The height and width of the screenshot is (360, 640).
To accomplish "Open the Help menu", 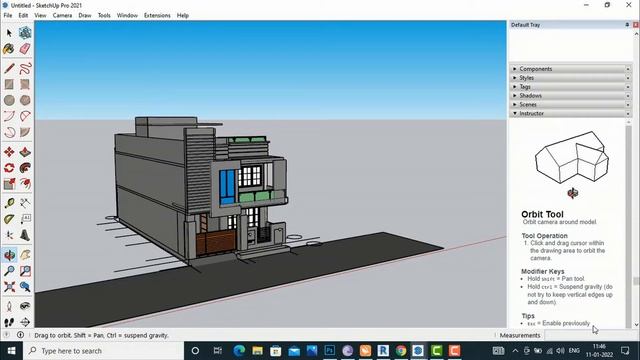I will point(182,16).
